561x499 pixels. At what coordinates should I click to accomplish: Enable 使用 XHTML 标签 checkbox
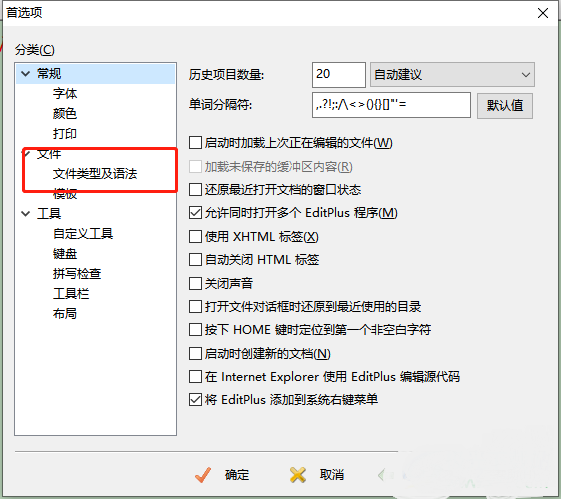pyautogui.click(x=195, y=236)
